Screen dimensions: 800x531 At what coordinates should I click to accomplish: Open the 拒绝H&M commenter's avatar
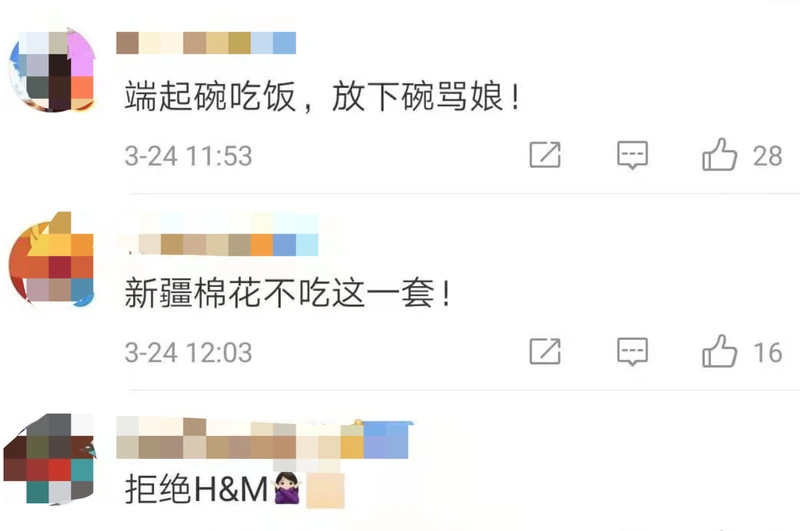click(49, 458)
